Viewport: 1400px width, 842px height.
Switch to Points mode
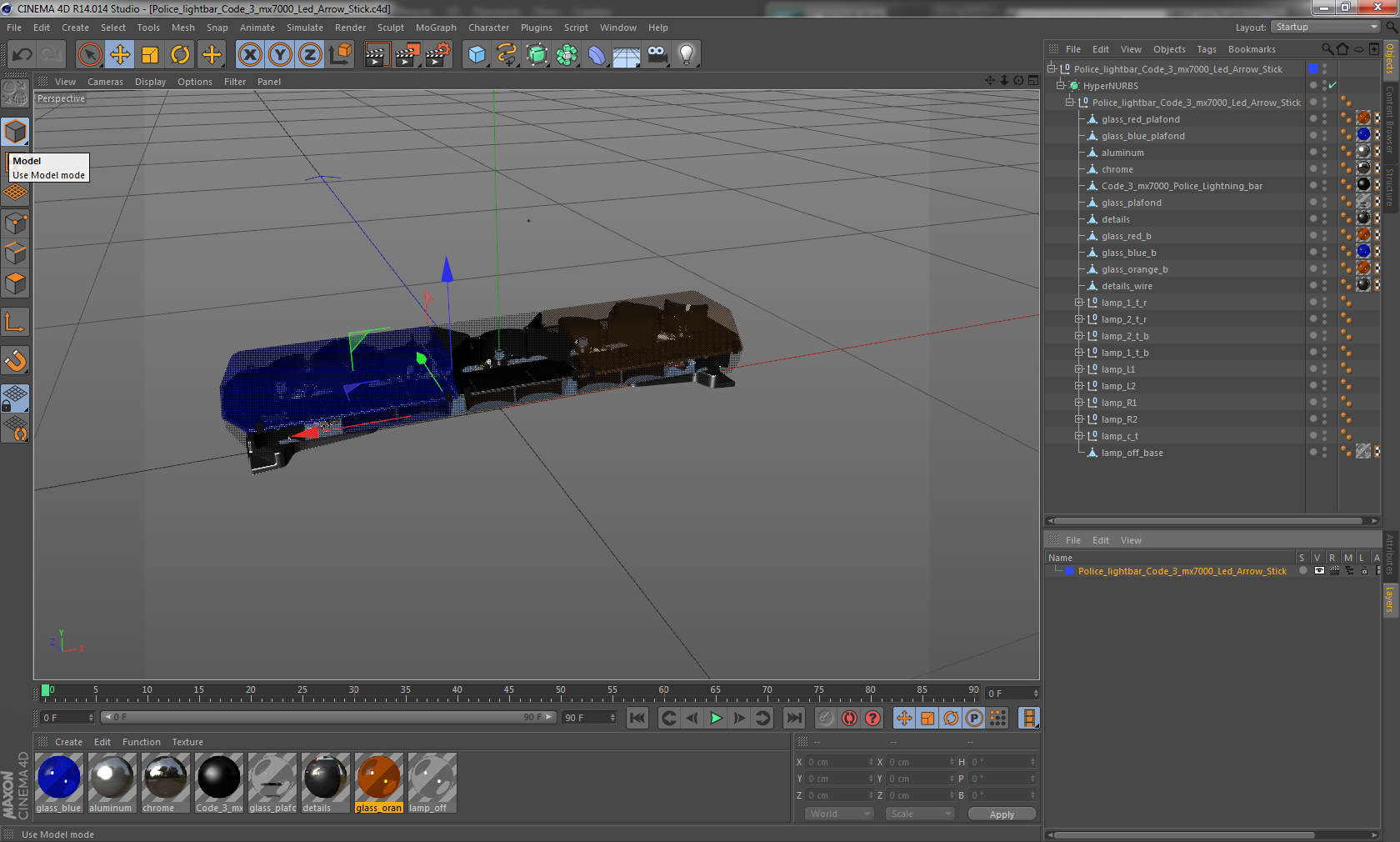coord(15,223)
